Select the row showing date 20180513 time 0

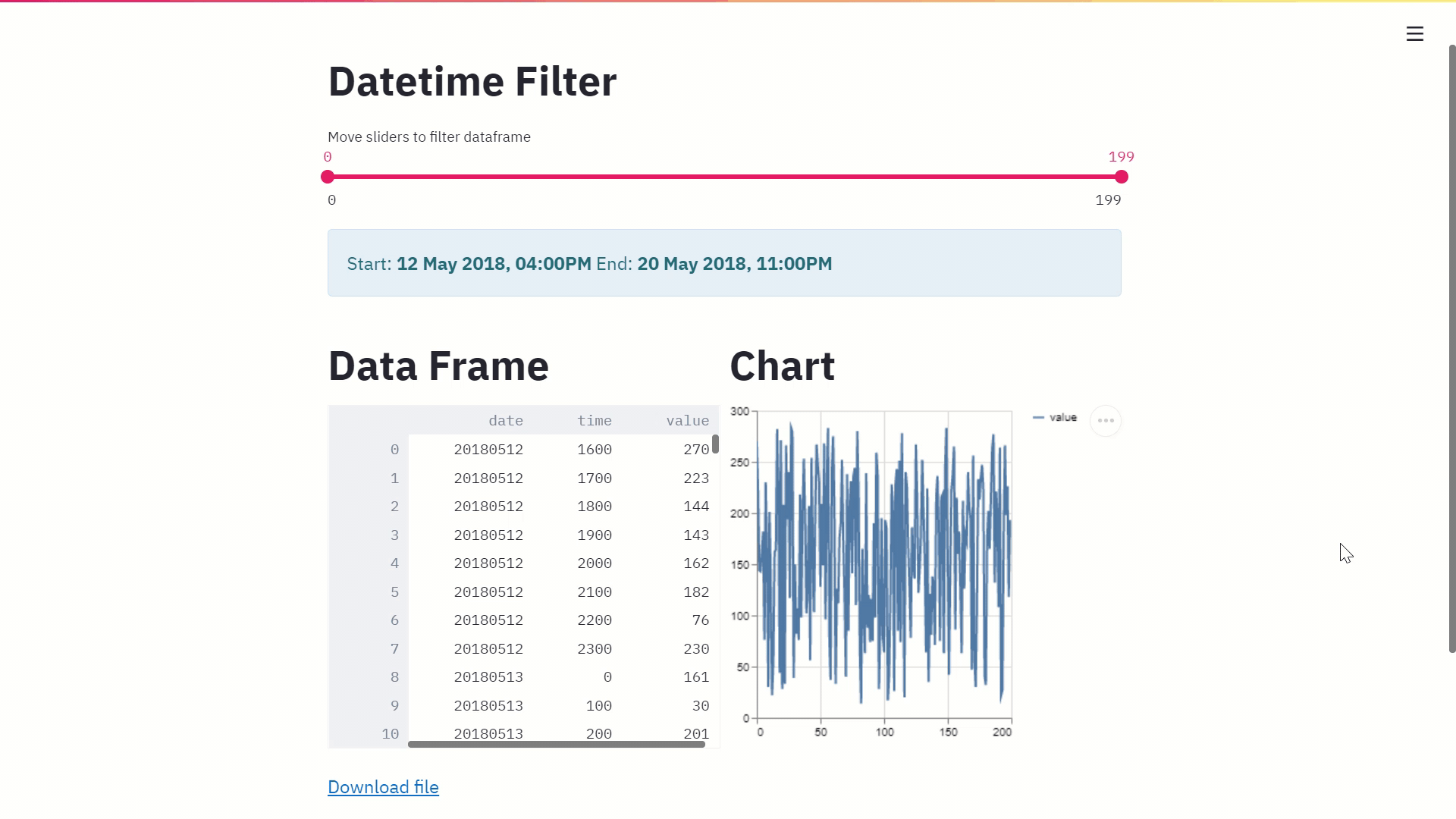tap(531, 676)
